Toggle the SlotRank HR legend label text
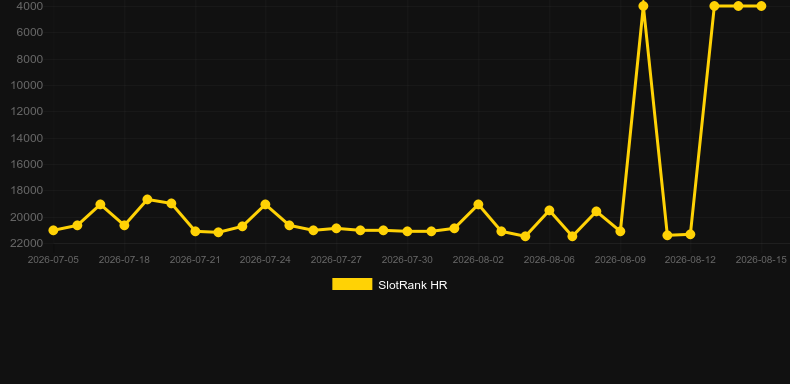 pos(413,285)
